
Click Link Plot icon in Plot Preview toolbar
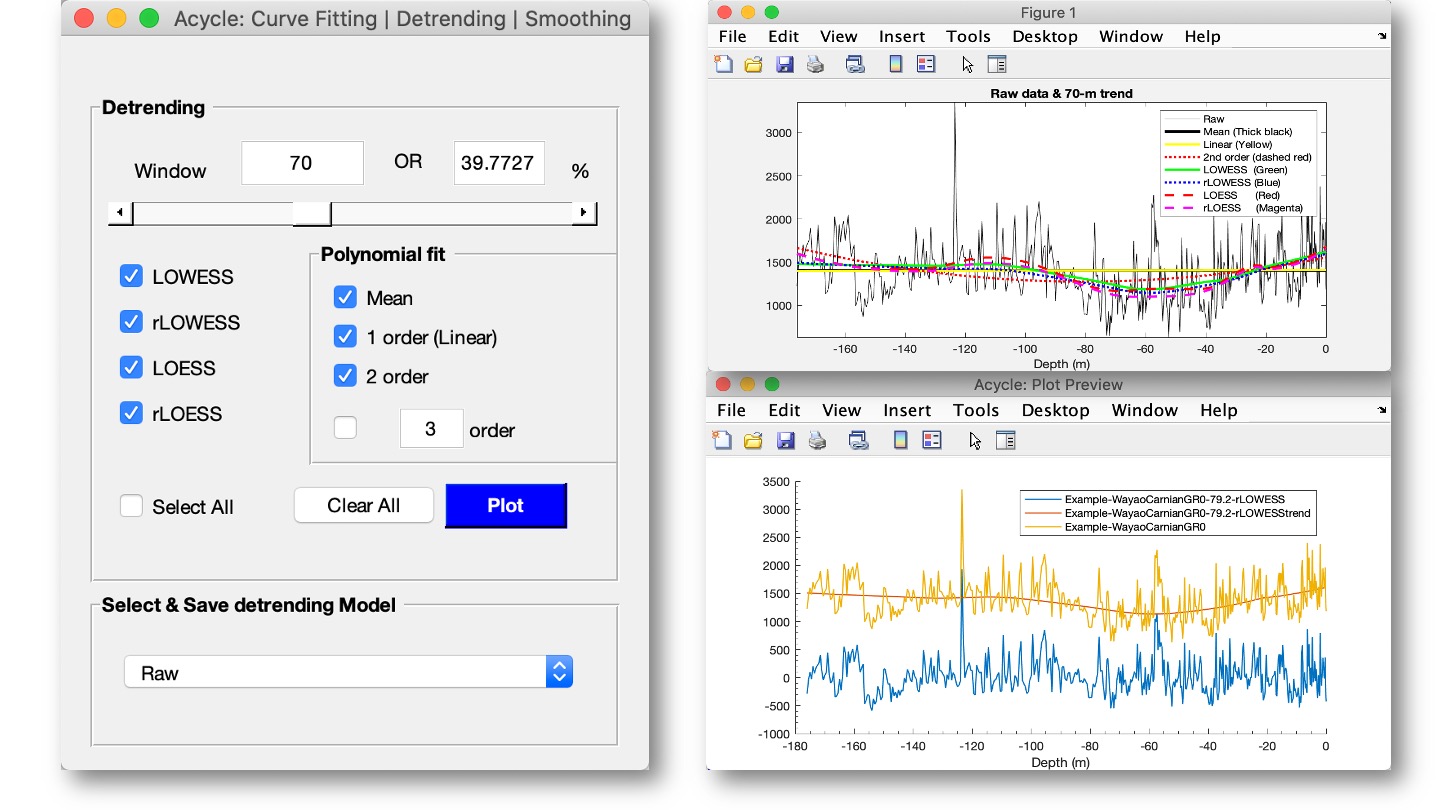tap(858, 439)
